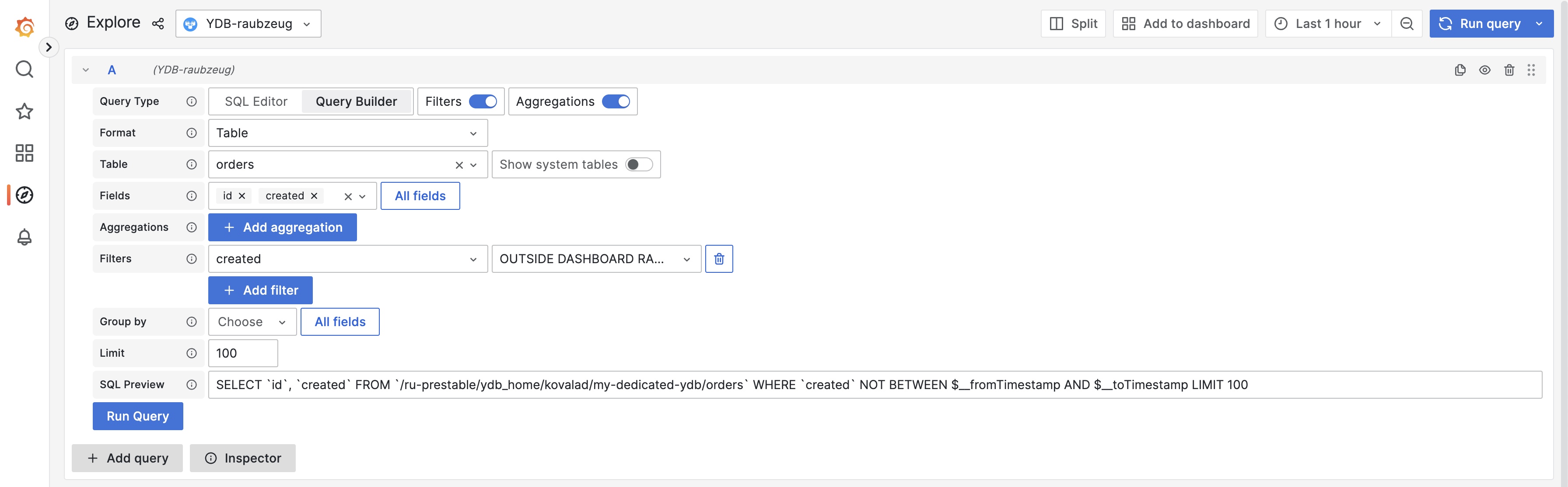1568x487 pixels.
Task: Remove the created filter with trash button
Action: pos(719,258)
